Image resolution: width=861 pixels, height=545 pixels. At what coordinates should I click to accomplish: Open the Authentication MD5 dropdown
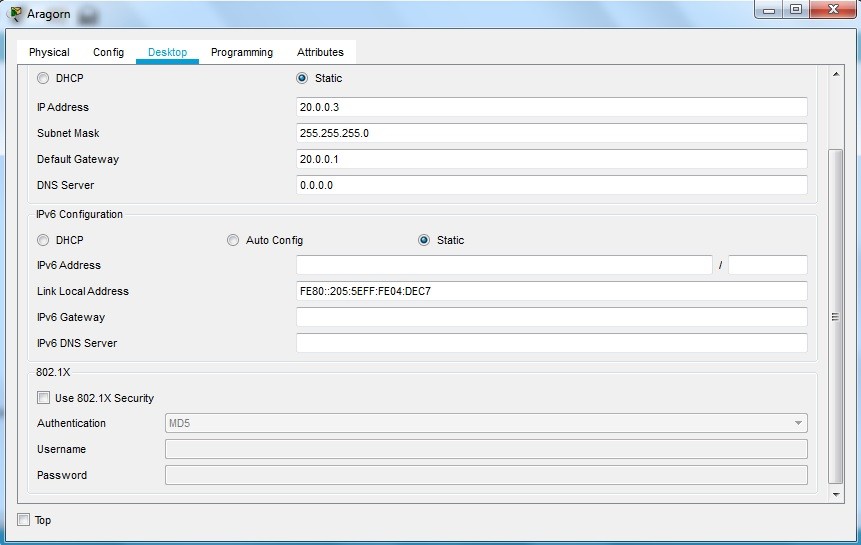(486, 423)
